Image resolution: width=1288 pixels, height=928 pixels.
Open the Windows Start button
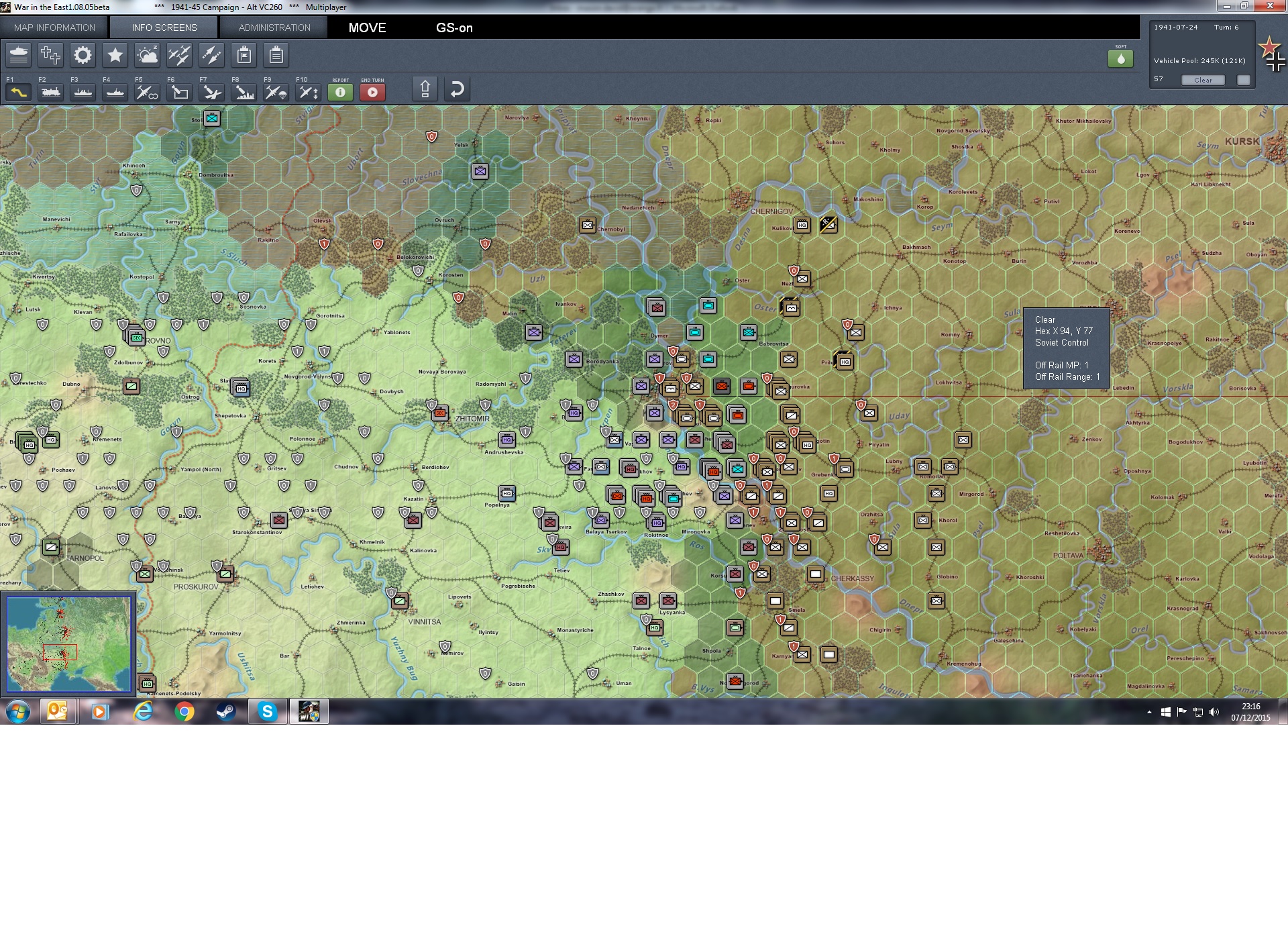click(18, 712)
